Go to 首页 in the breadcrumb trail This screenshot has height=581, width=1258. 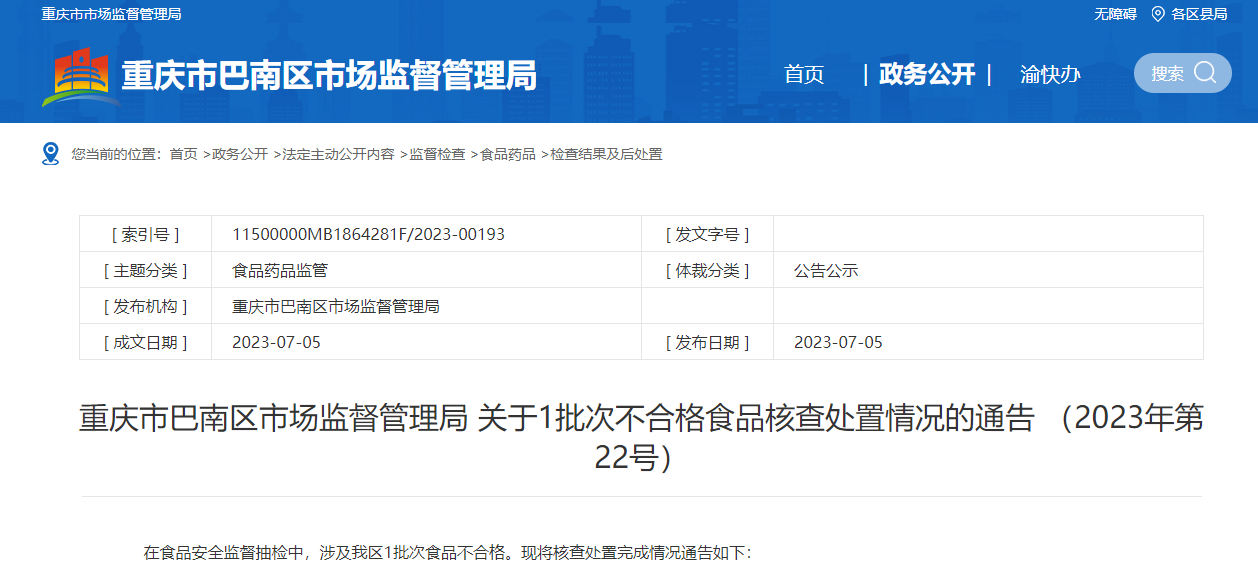(183, 154)
